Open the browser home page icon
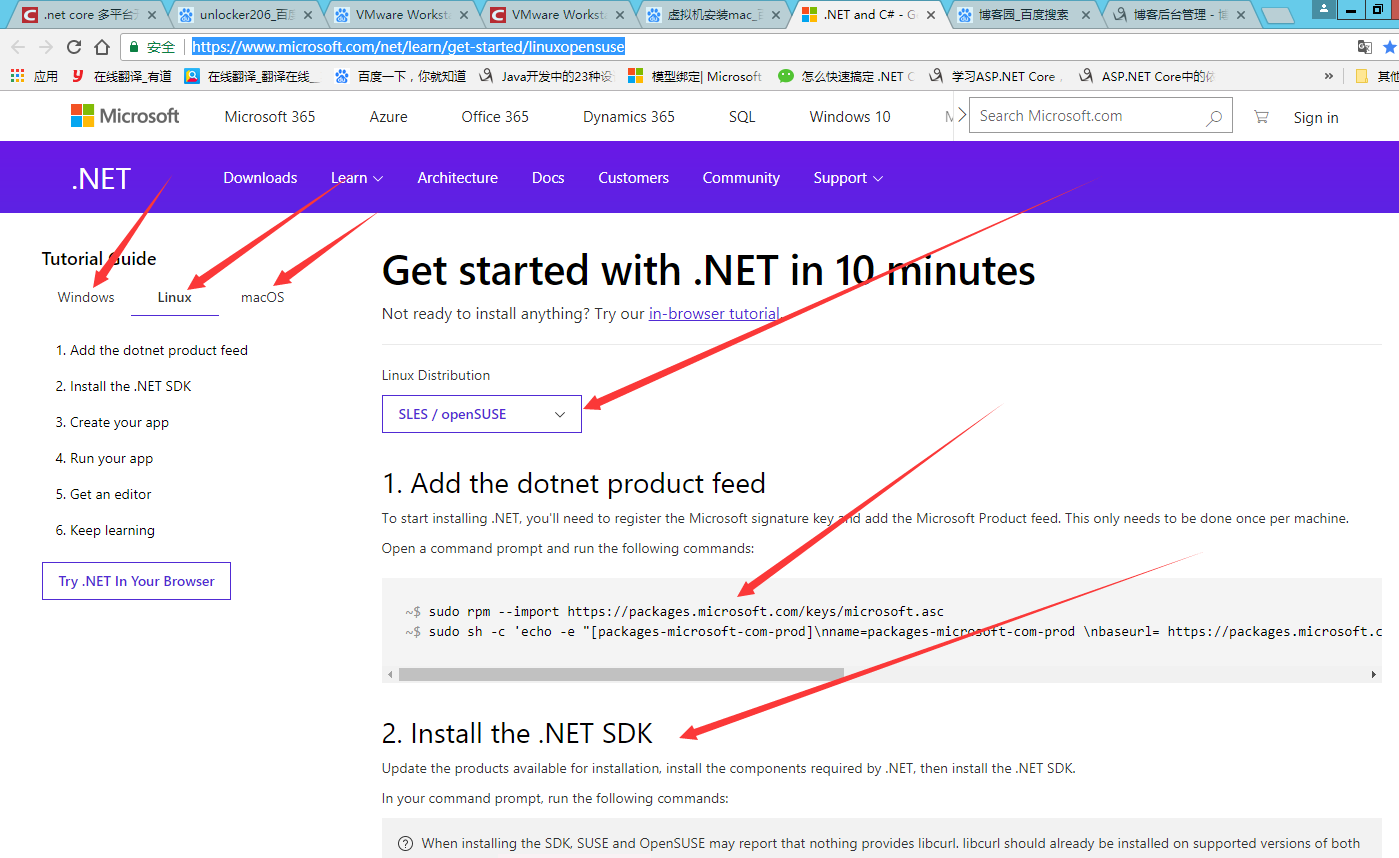1399x858 pixels. (x=102, y=47)
